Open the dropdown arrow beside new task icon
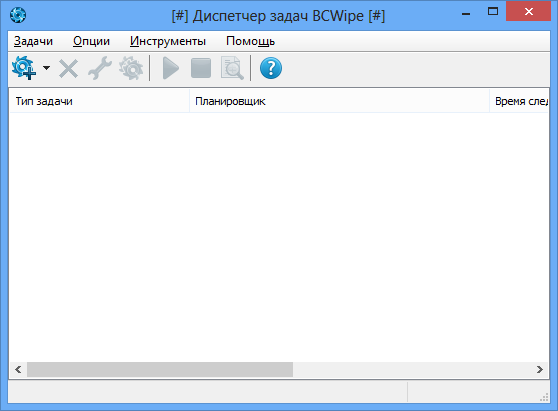558x411 pixels. (x=46, y=68)
